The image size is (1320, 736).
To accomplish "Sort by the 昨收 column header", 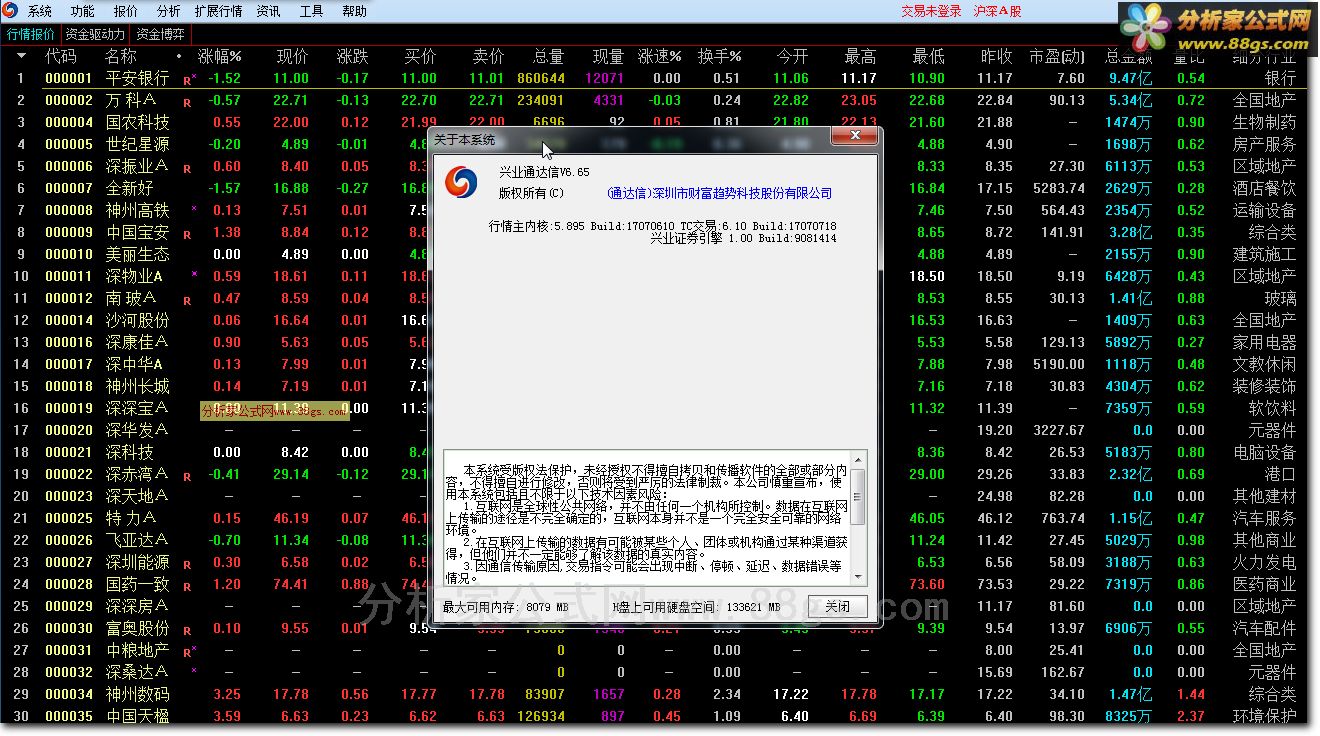I will point(996,57).
